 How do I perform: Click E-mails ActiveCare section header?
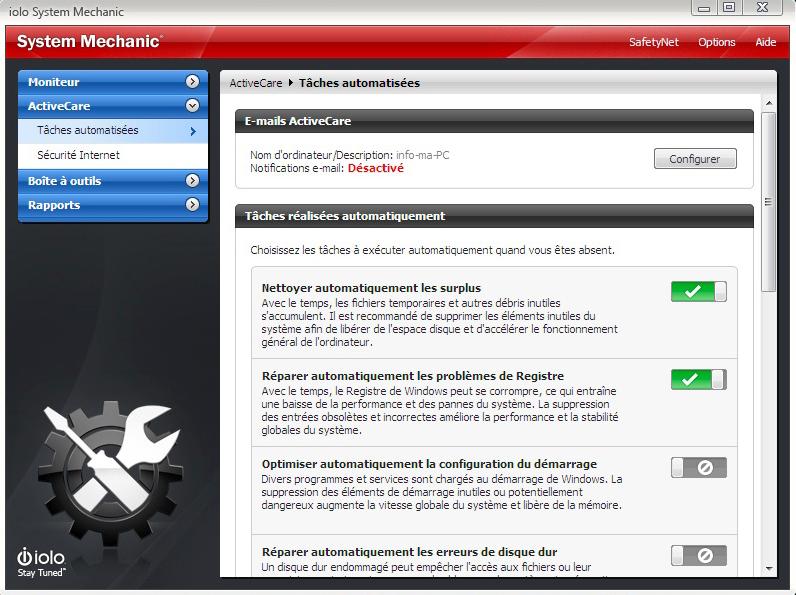(494, 121)
